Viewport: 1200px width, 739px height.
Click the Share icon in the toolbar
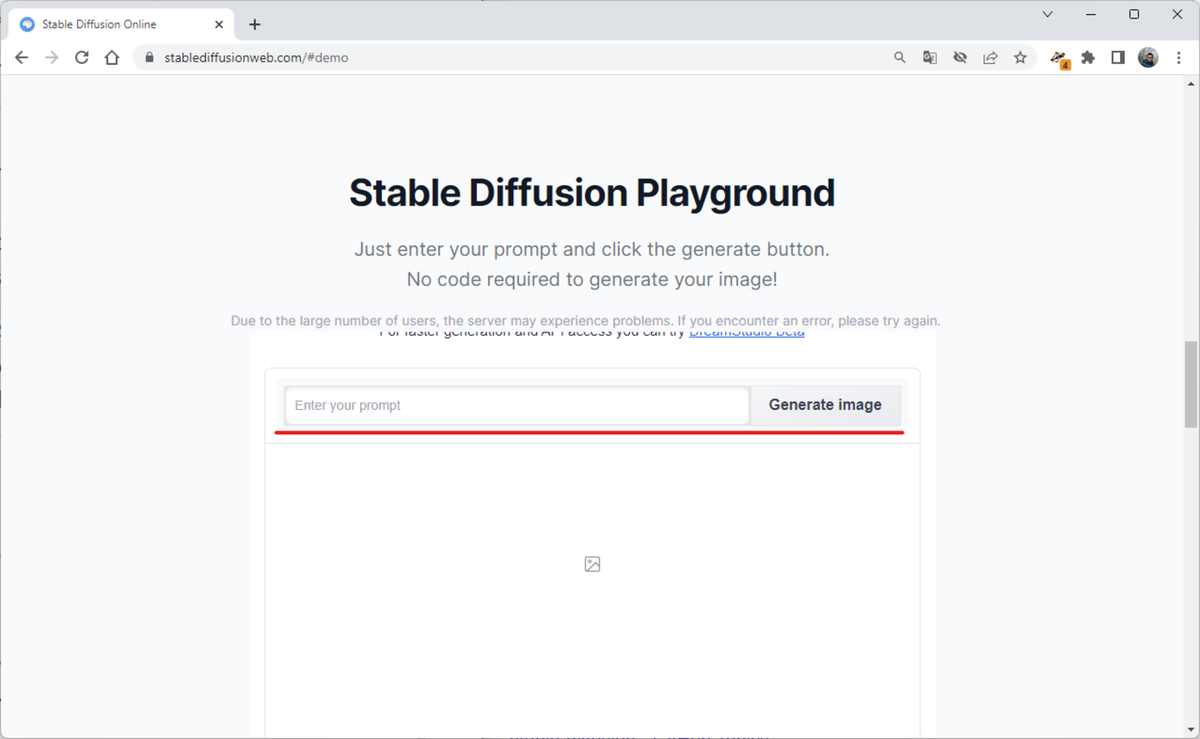(990, 57)
